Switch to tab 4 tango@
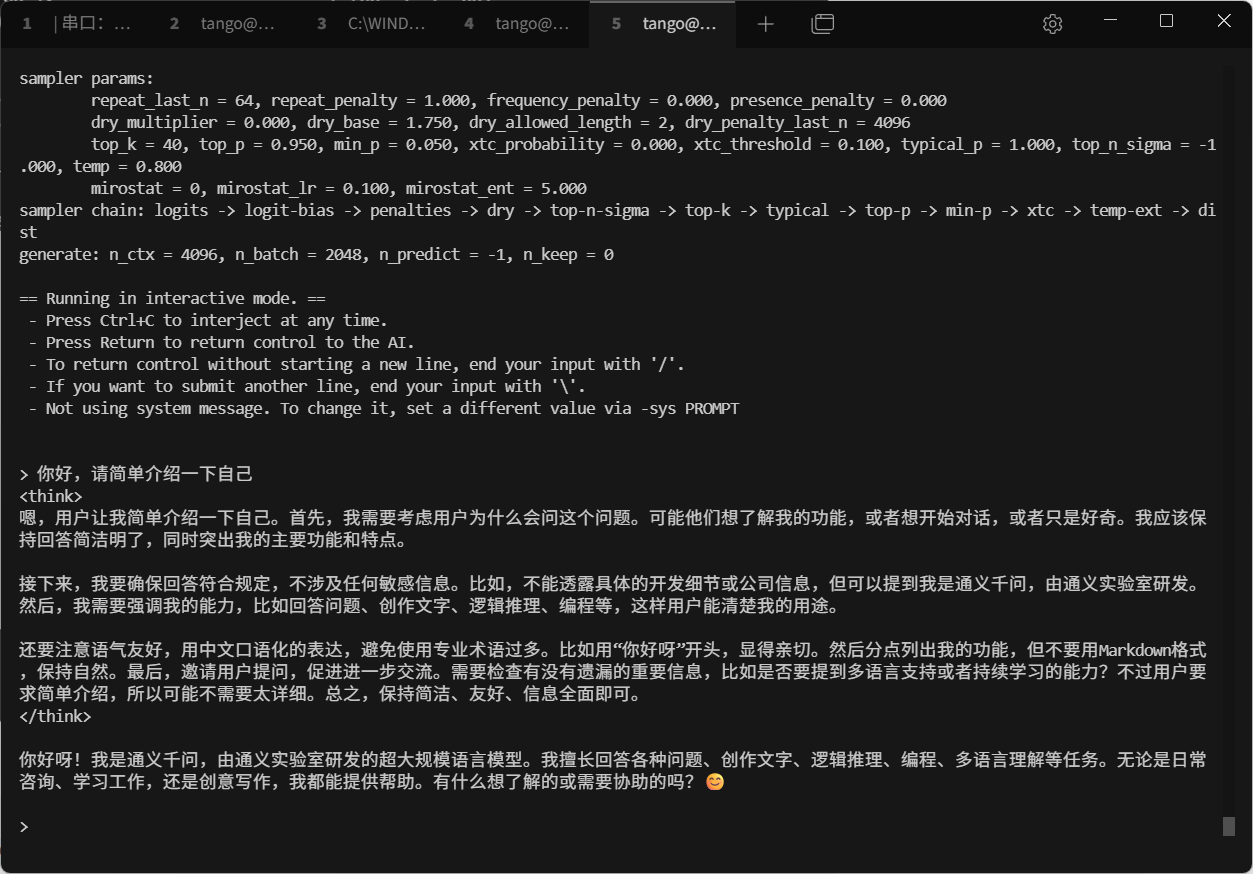 pos(517,24)
